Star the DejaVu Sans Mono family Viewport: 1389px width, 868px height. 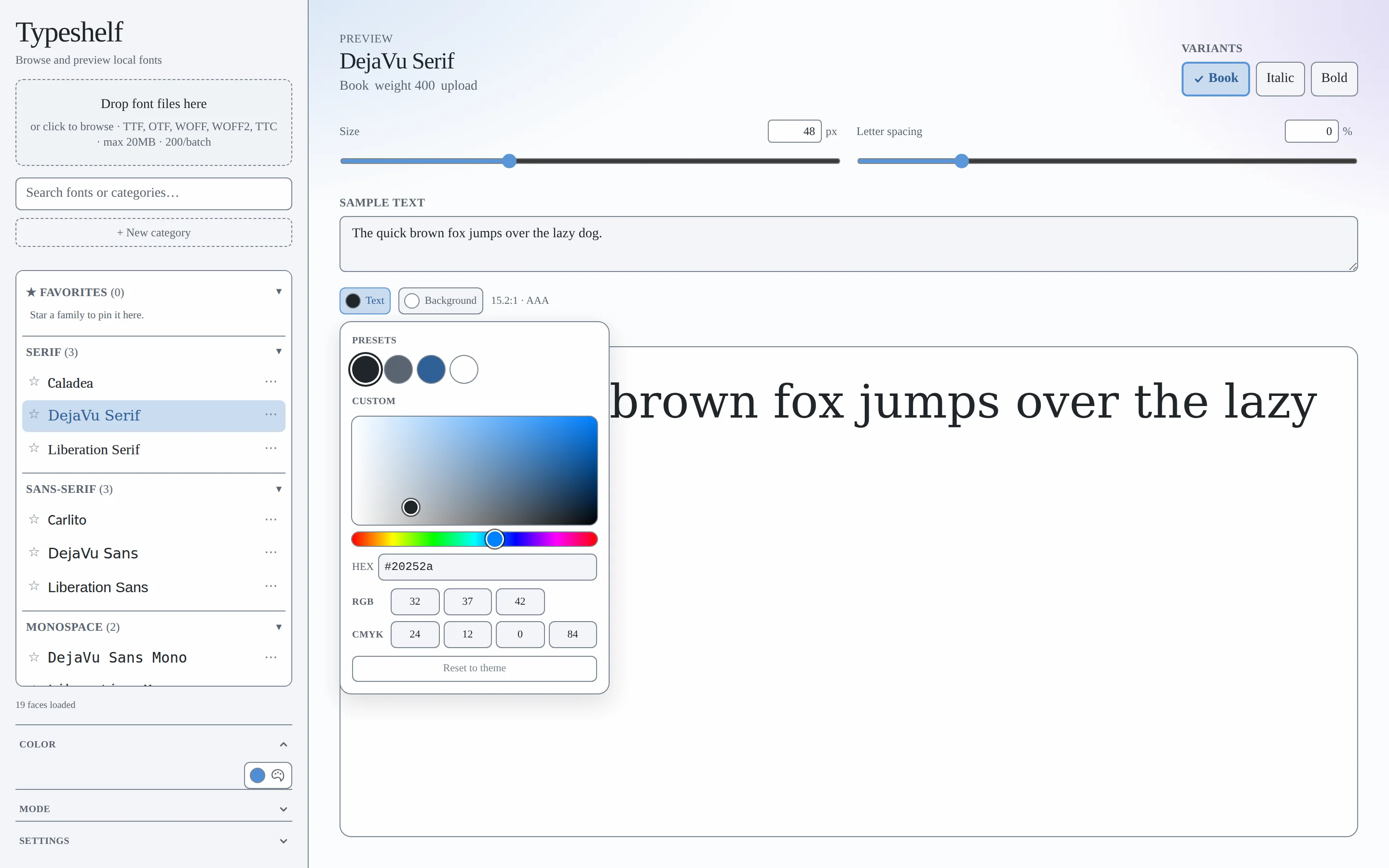coord(34,657)
